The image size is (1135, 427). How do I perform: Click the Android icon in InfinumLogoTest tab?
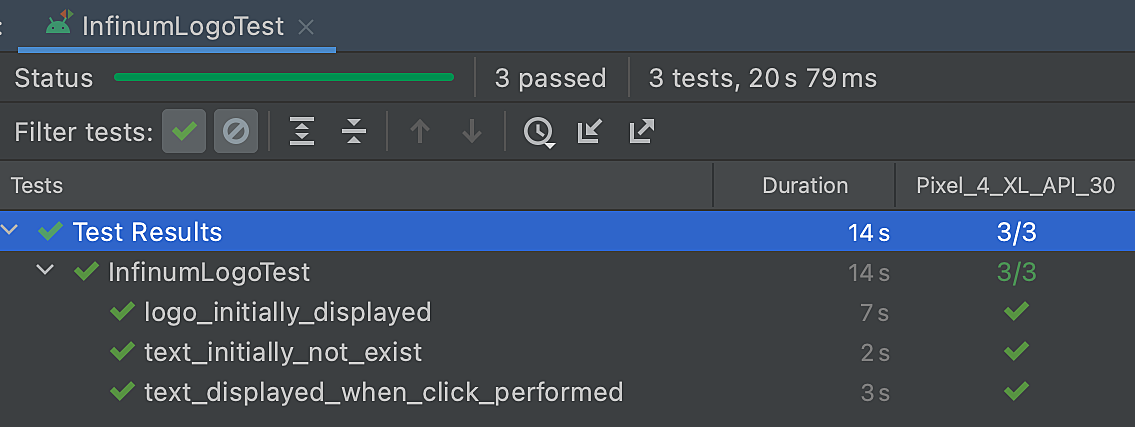pos(60,23)
